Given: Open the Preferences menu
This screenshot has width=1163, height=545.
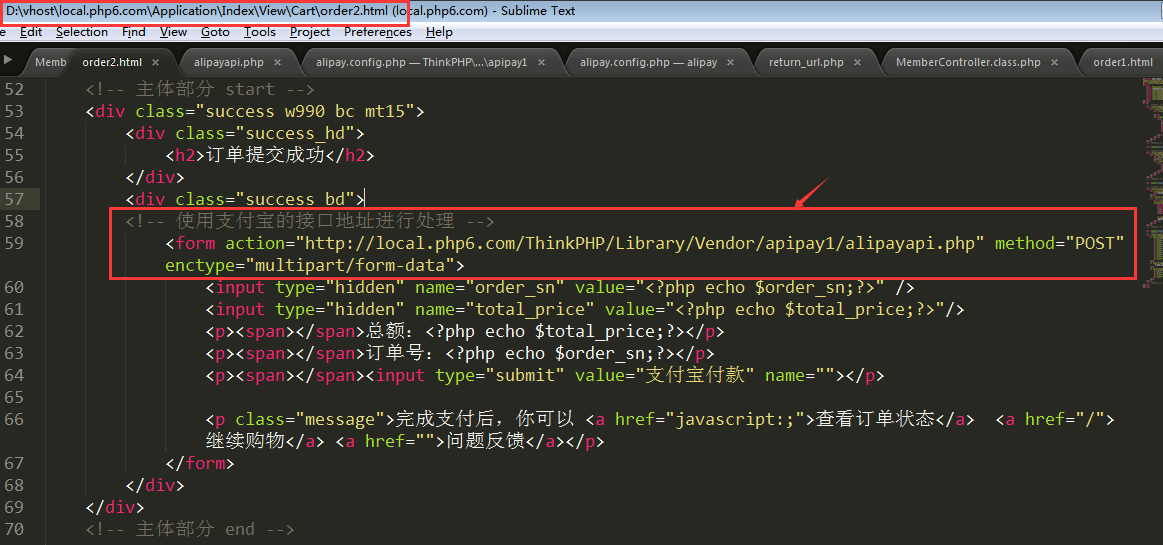Looking at the screenshot, I should click(377, 32).
